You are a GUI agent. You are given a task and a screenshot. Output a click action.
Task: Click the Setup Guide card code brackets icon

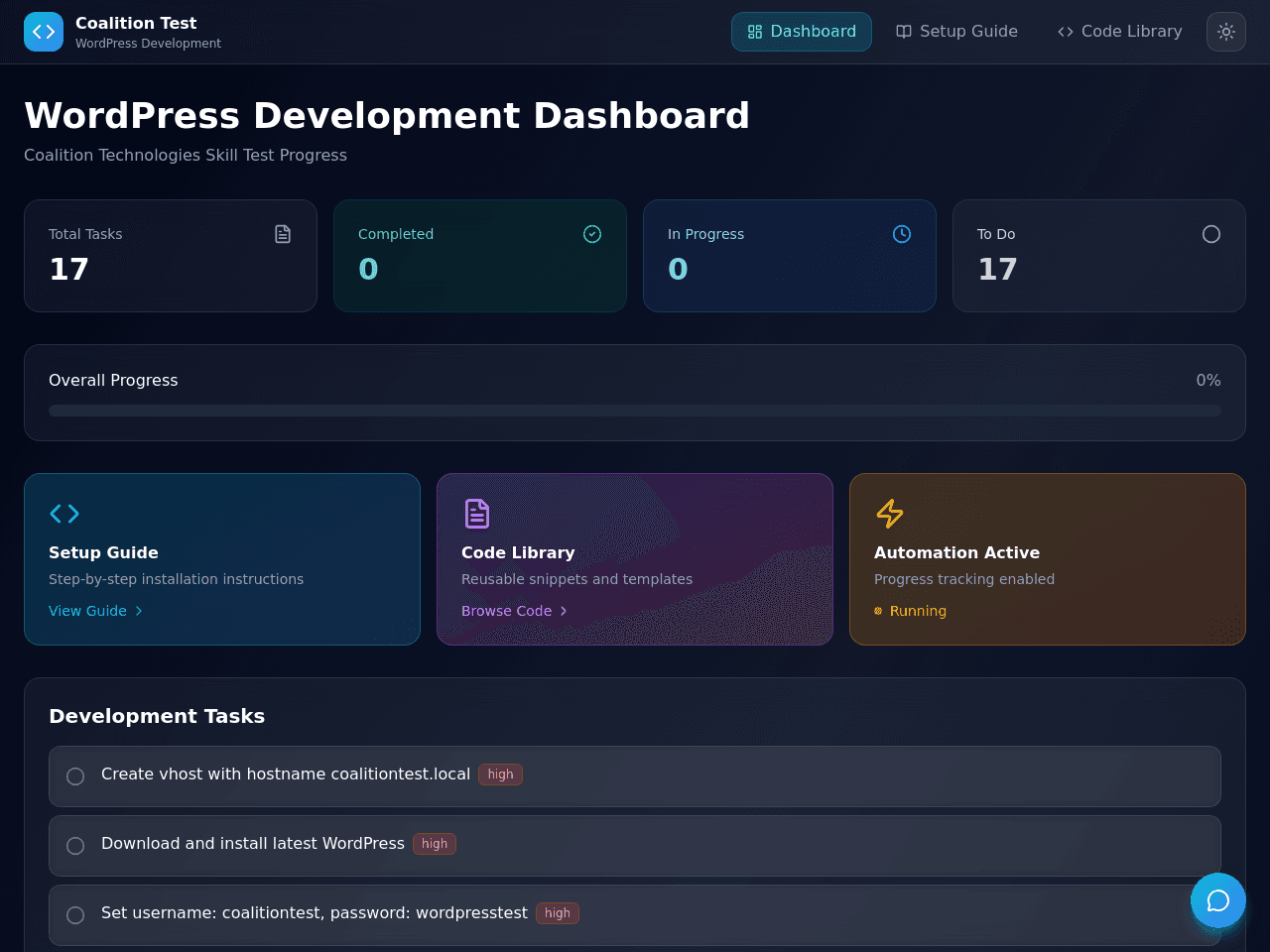pyautogui.click(x=64, y=514)
